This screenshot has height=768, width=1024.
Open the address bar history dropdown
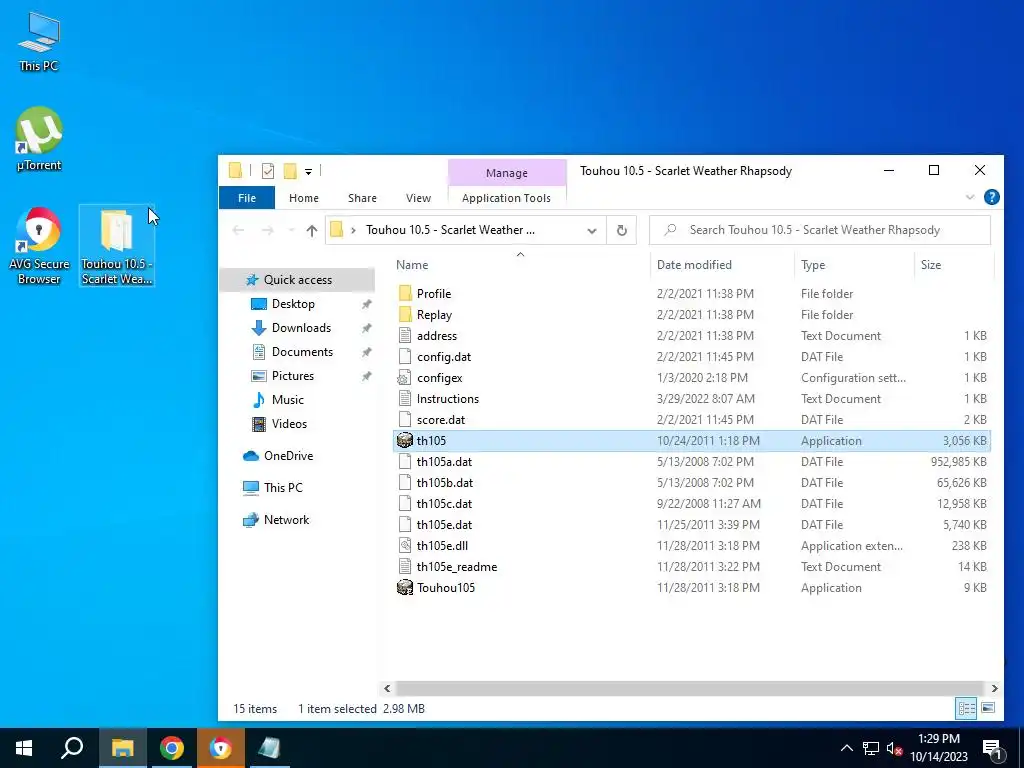click(592, 231)
